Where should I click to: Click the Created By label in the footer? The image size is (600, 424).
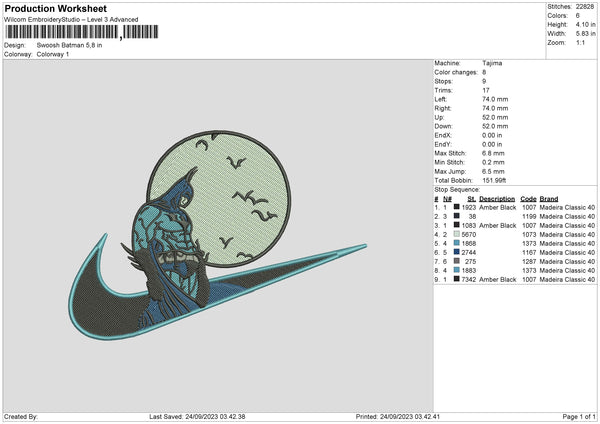(21, 416)
